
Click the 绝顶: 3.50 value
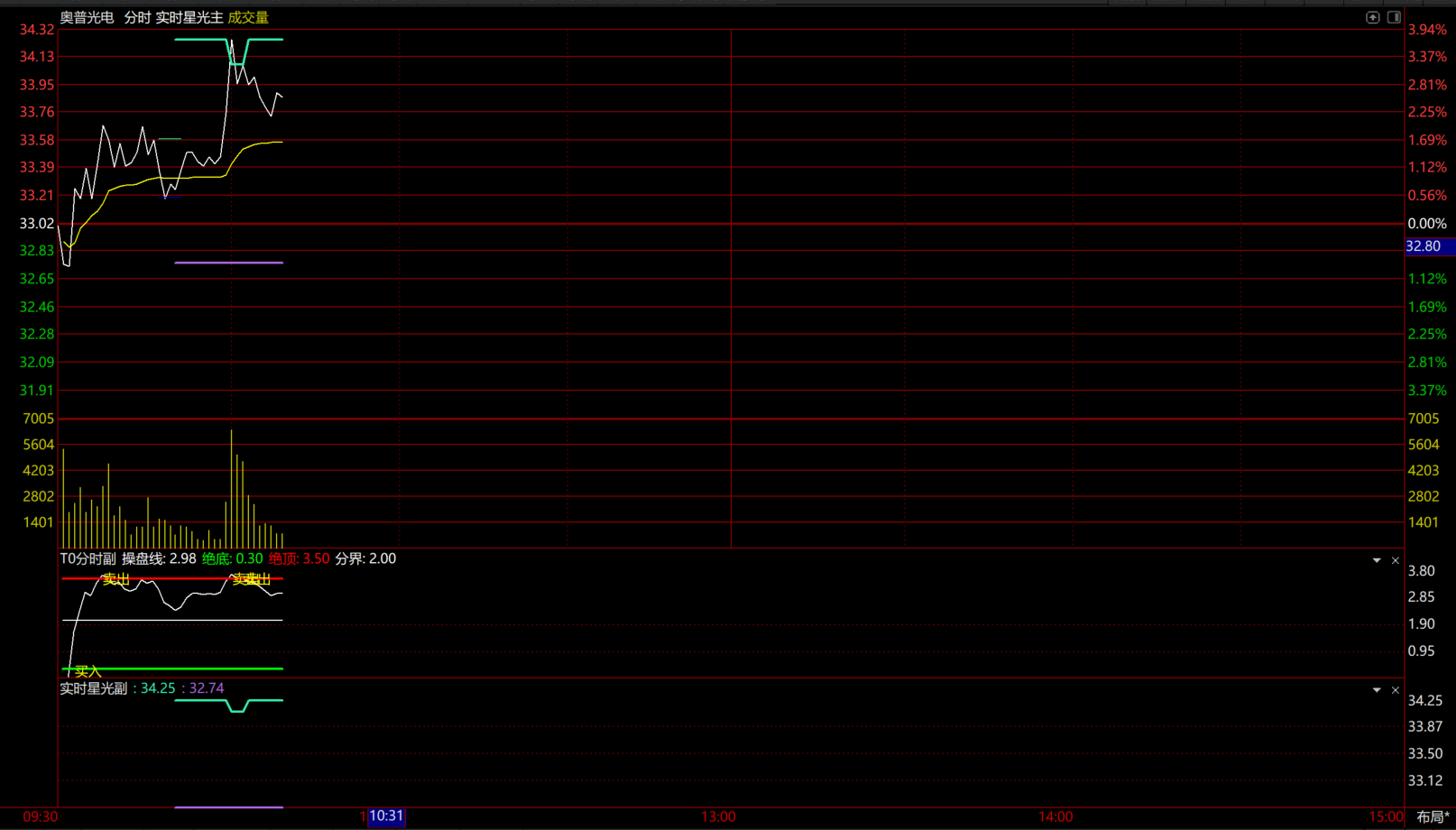299,558
